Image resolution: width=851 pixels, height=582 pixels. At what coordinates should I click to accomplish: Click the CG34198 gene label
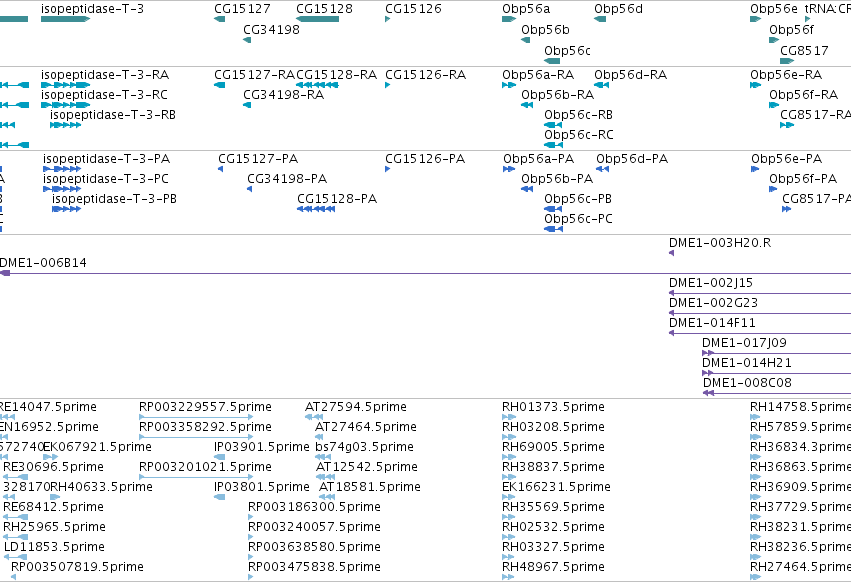[271, 30]
